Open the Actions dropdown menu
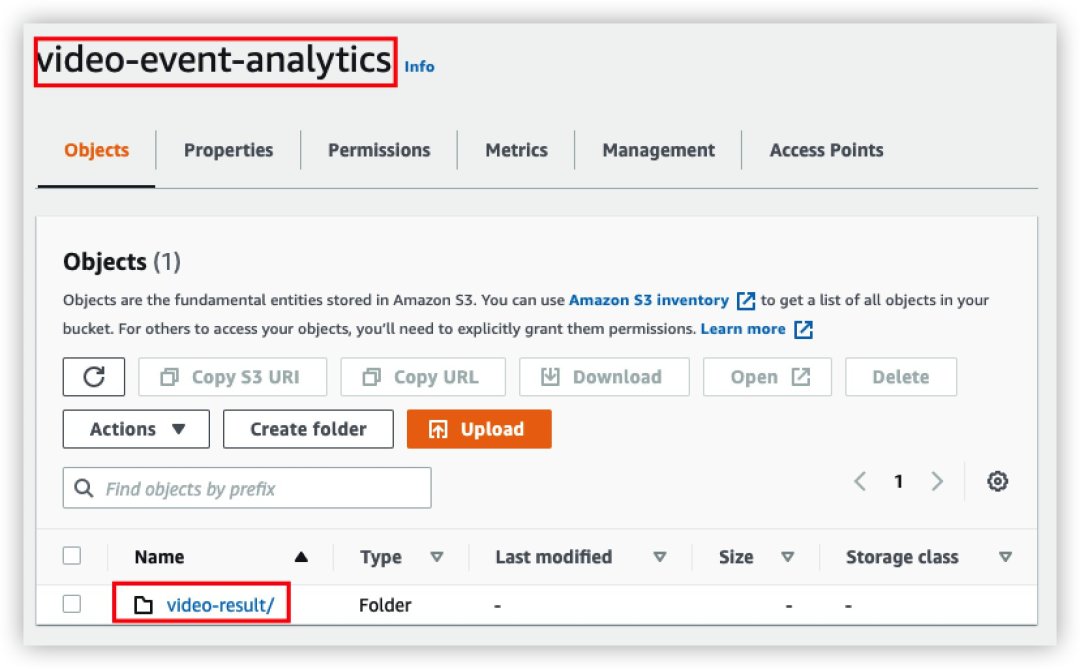This screenshot has height=669, width=1080. tap(136, 429)
